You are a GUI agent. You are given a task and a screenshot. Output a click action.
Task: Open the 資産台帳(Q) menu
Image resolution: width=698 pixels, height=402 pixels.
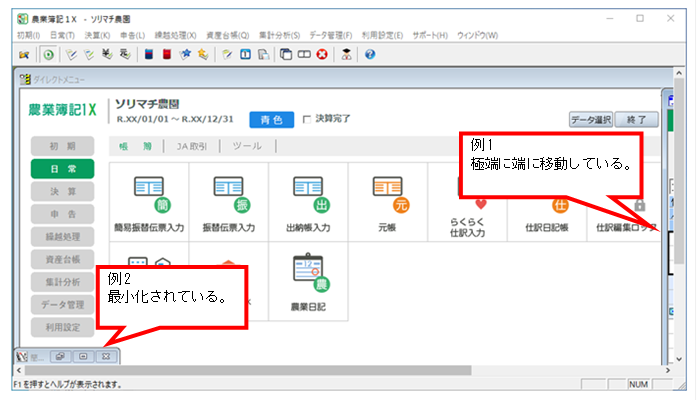(x=227, y=35)
